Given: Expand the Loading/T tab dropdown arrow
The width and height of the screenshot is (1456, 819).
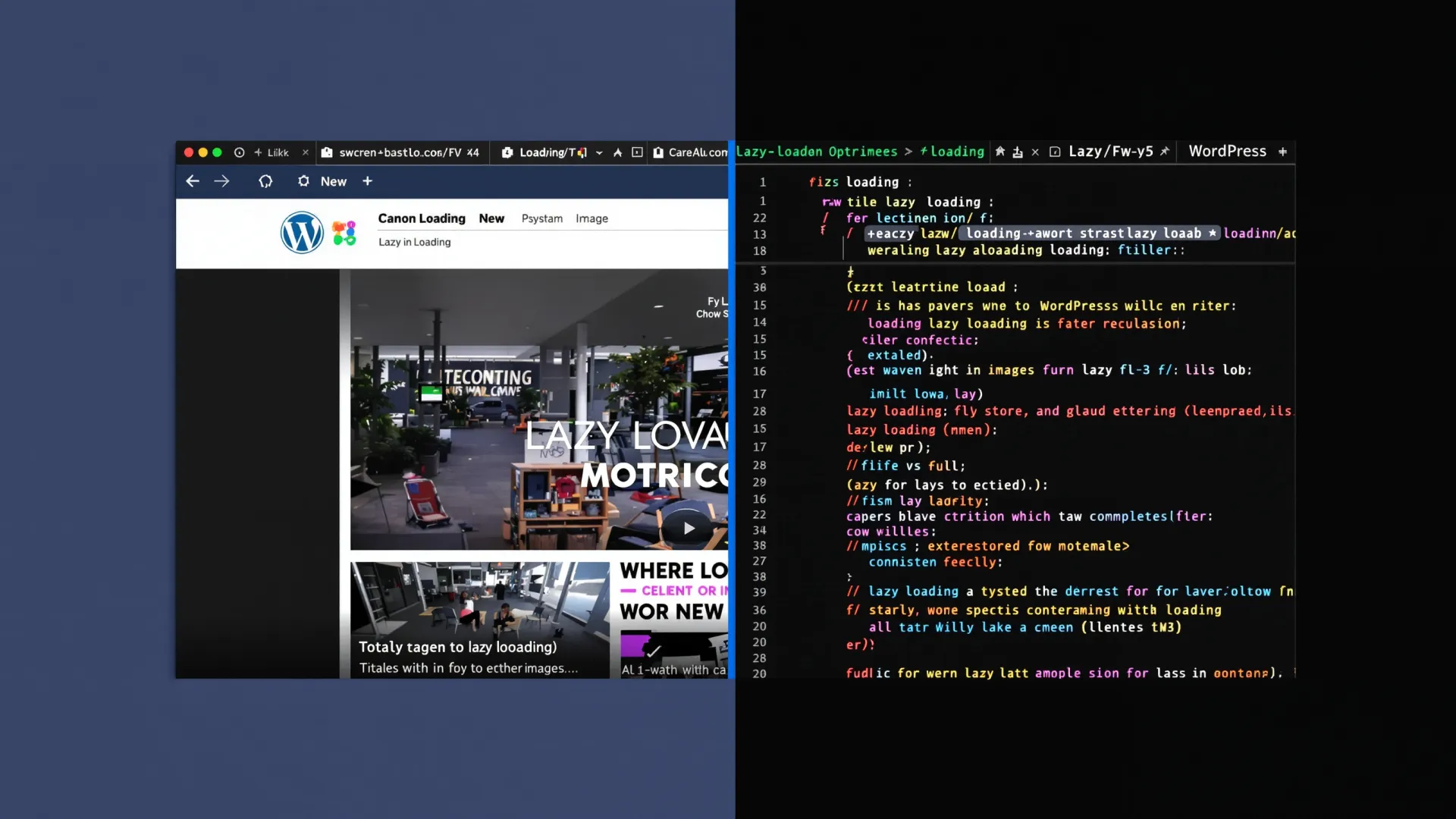Looking at the screenshot, I should (599, 153).
